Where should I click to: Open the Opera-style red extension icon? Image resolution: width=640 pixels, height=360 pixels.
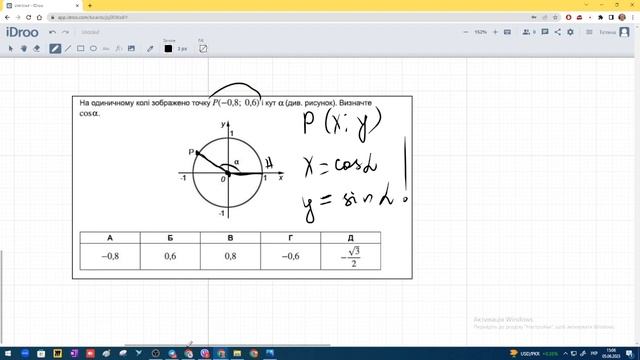click(569, 17)
